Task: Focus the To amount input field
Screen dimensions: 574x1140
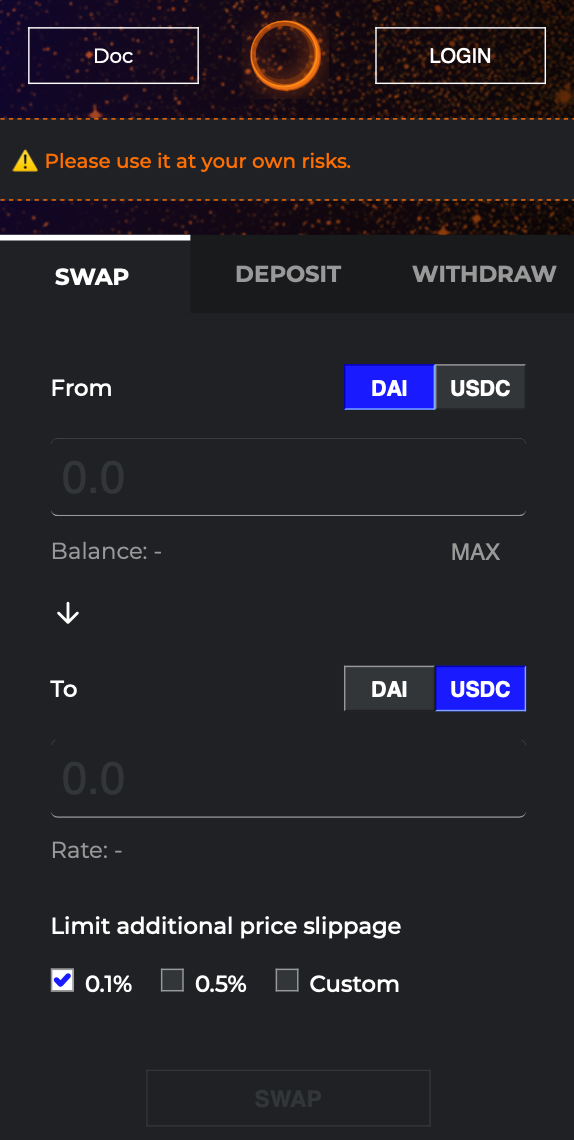Action: (288, 779)
